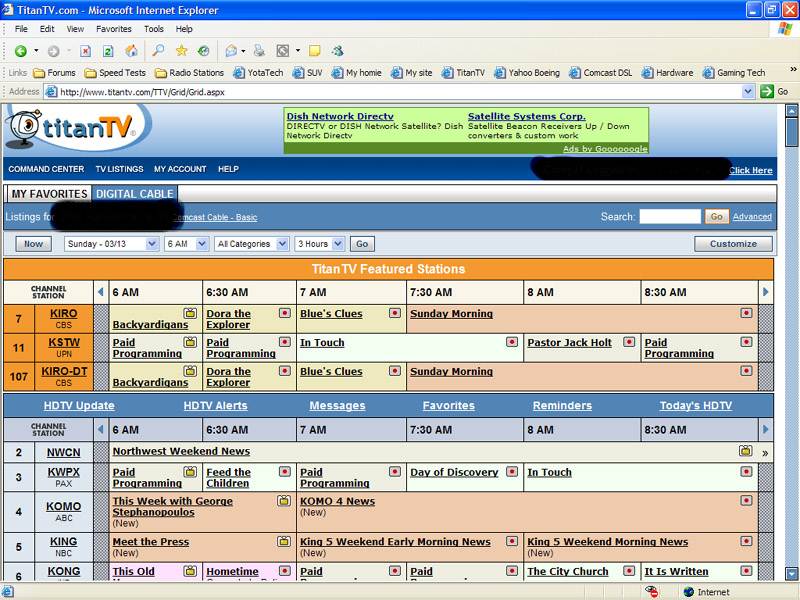This screenshot has width=800, height=600.
Task: Click the browser Stop button
Action: (x=86, y=51)
